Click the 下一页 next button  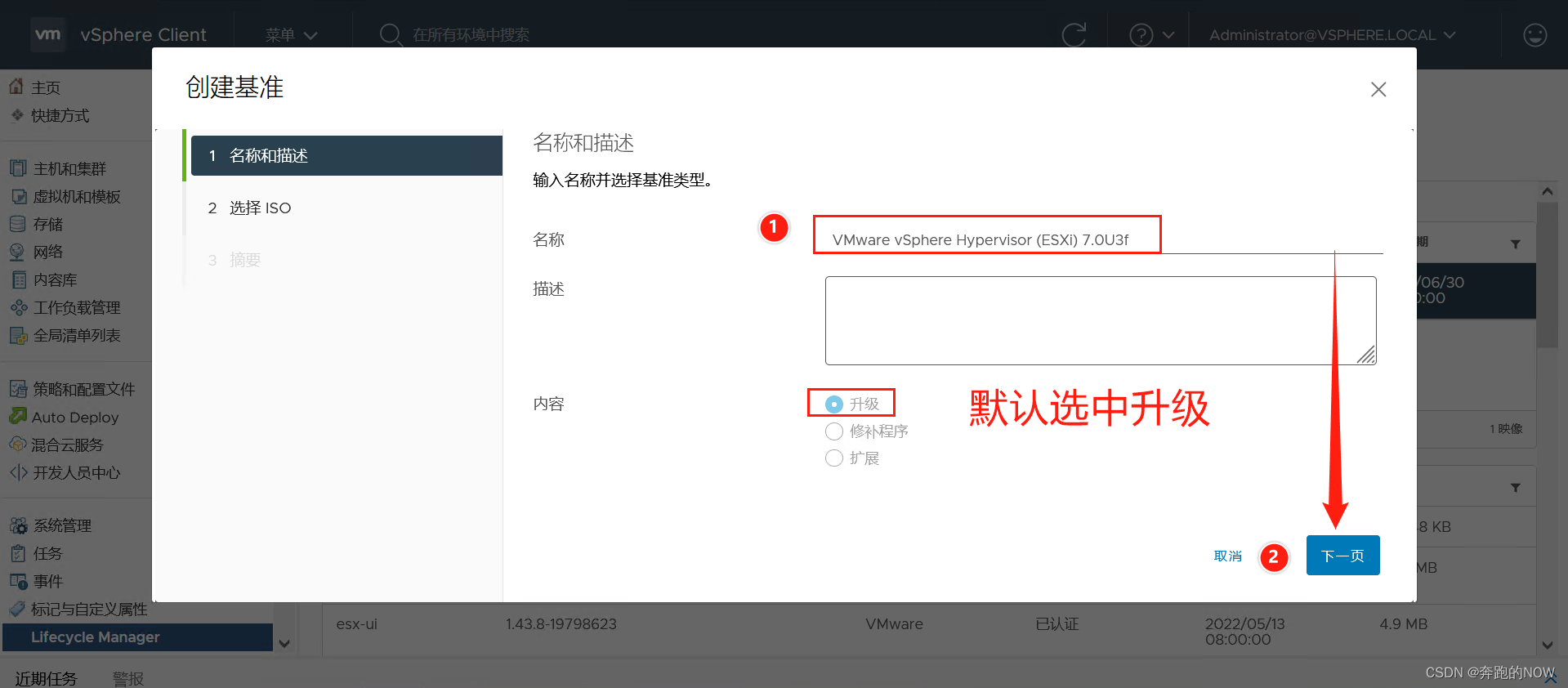coord(1342,556)
